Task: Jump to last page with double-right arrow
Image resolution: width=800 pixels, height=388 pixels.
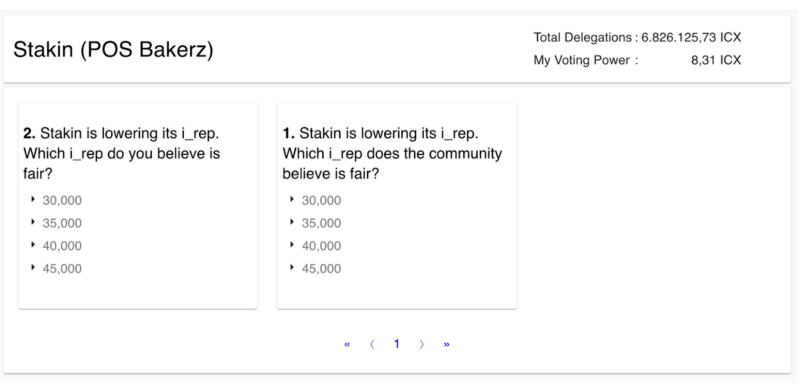Action: 446,345
